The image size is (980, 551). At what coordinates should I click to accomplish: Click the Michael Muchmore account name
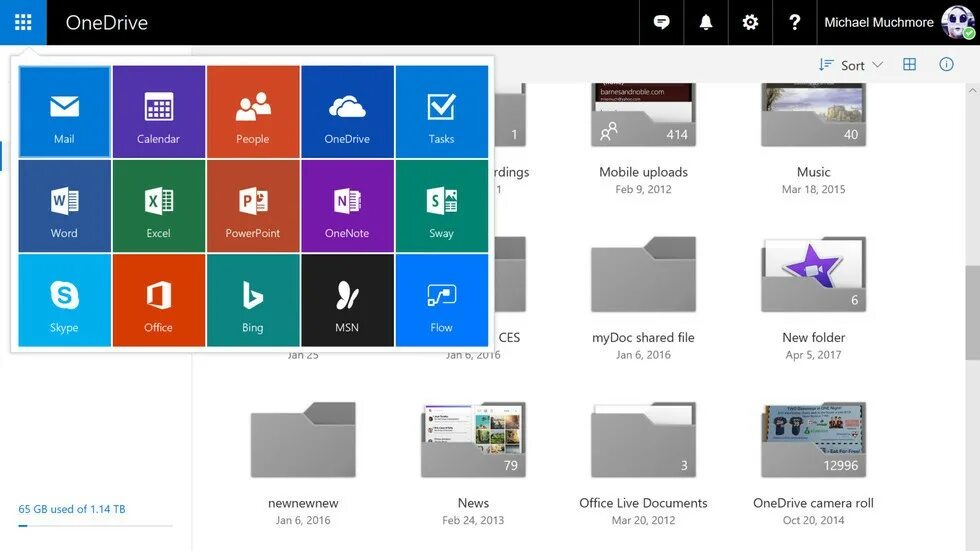click(x=879, y=22)
